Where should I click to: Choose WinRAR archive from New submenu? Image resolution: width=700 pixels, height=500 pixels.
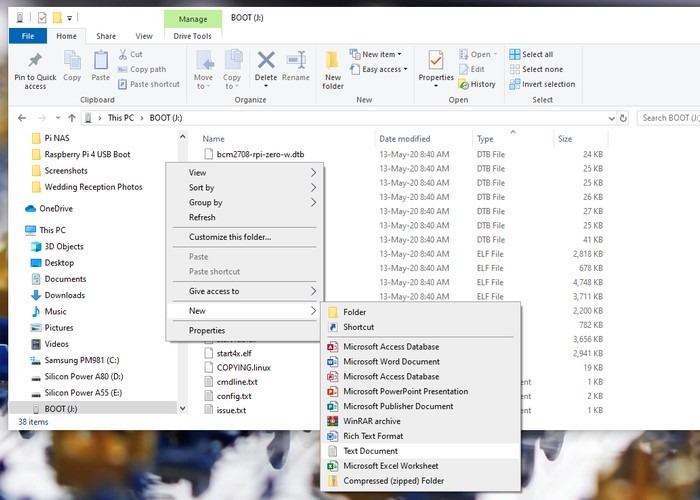tap(371, 421)
